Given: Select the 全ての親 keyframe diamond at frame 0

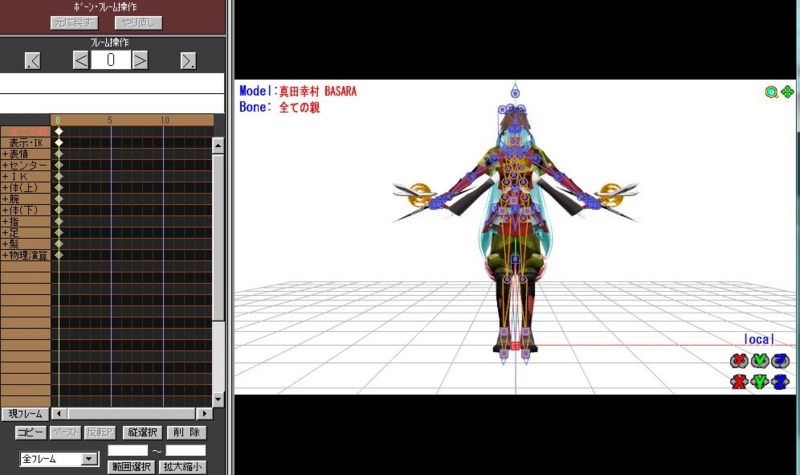Looking at the screenshot, I should (59, 131).
